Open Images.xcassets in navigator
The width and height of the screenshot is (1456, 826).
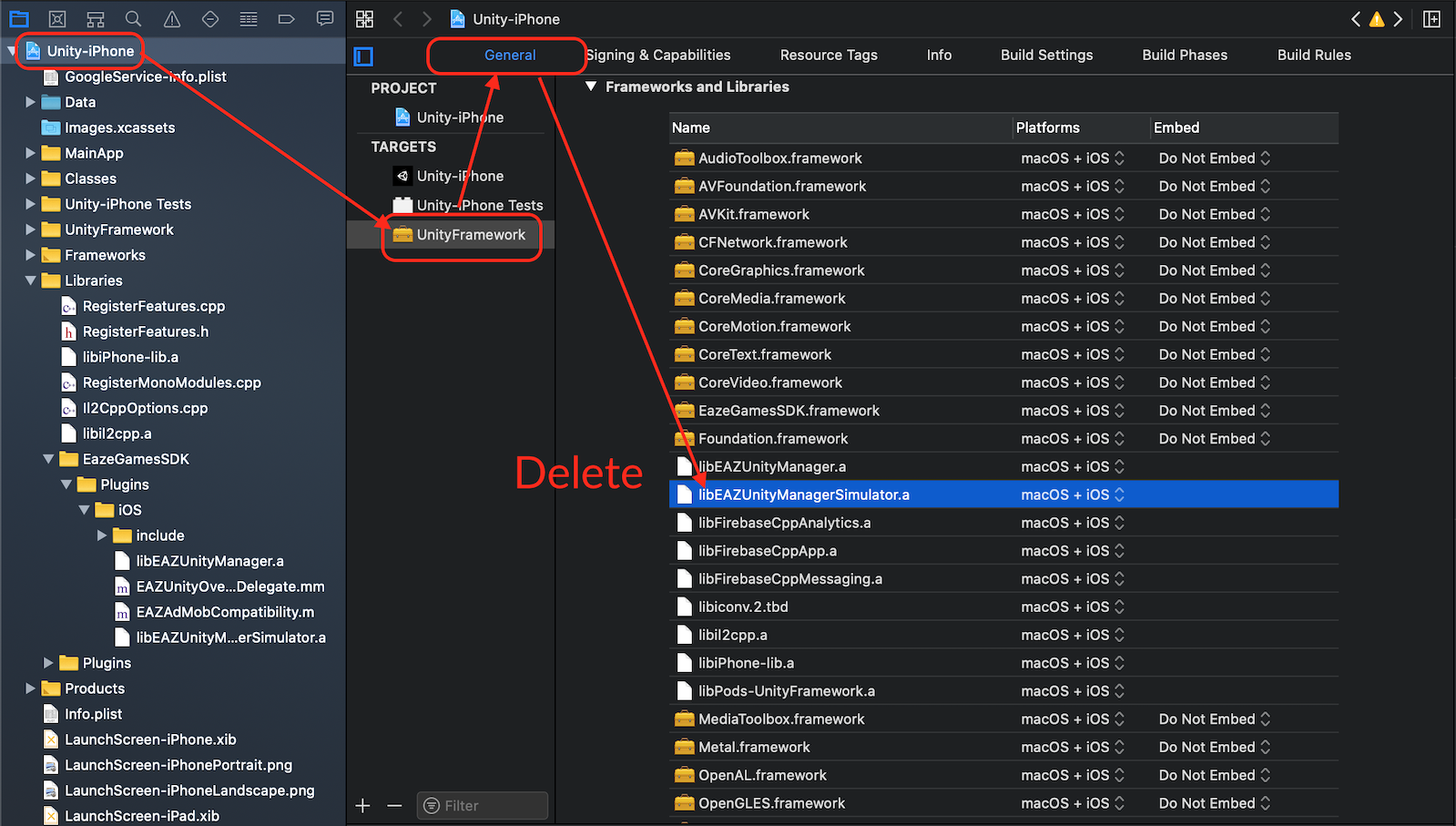pyautogui.click(x=108, y=127)
